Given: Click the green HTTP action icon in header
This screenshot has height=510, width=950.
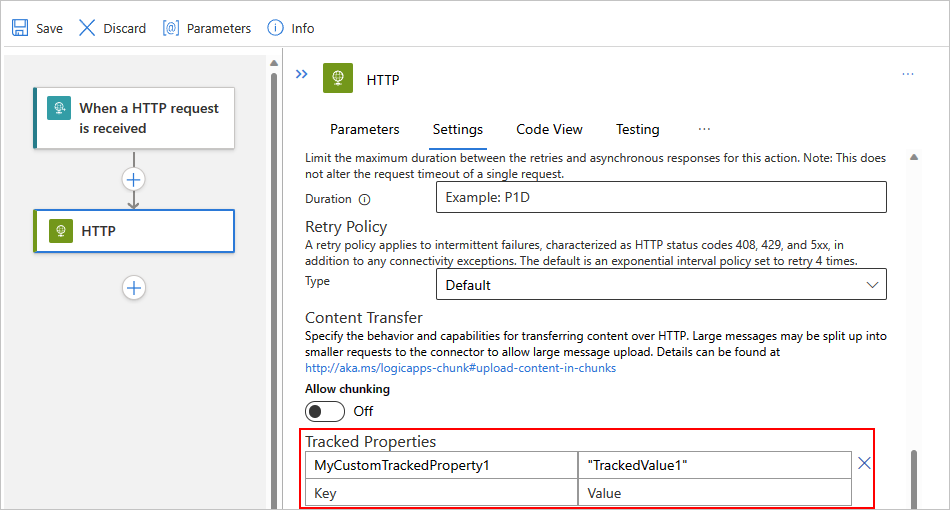Looking at the screenshot, I should (x=338, y=79).
